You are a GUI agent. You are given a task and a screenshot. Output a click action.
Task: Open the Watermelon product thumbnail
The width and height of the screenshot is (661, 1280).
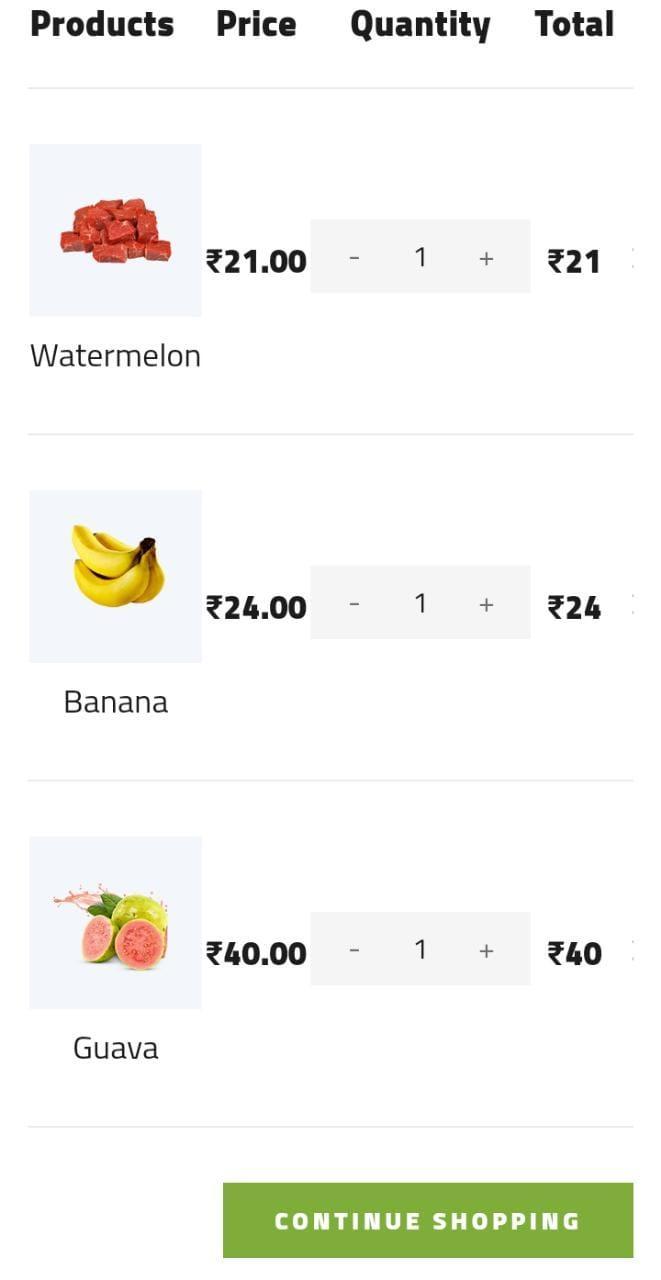115,230
